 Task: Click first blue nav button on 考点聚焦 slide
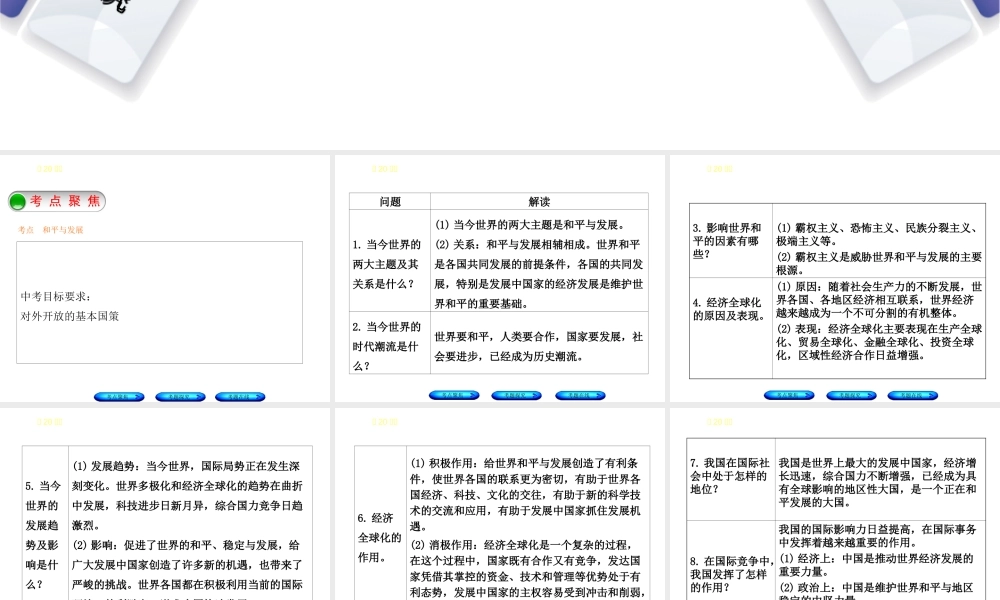tap(119, 397)
